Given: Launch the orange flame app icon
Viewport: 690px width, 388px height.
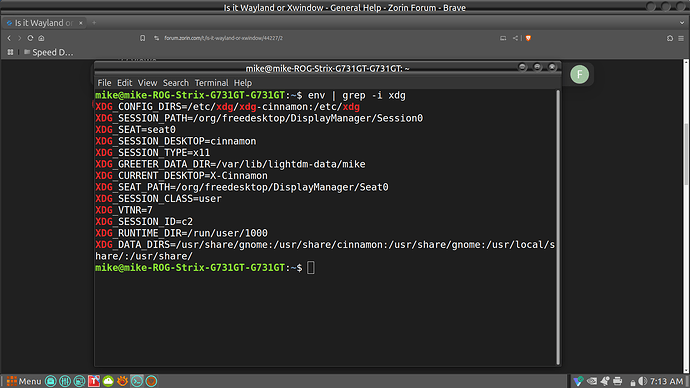Looking at the screenshot, I should click(122, 381).
